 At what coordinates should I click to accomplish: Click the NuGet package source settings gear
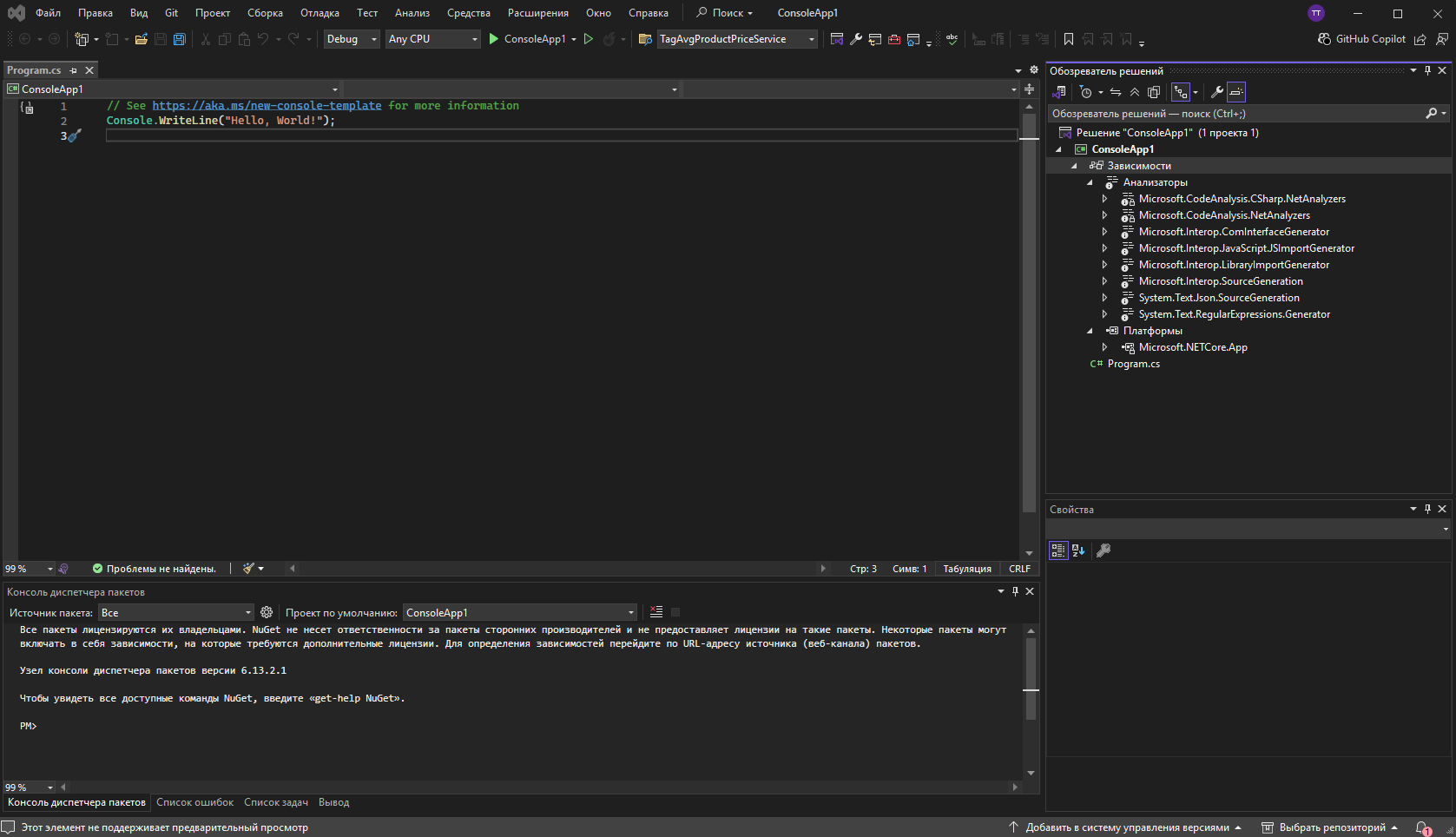point(267,612)
